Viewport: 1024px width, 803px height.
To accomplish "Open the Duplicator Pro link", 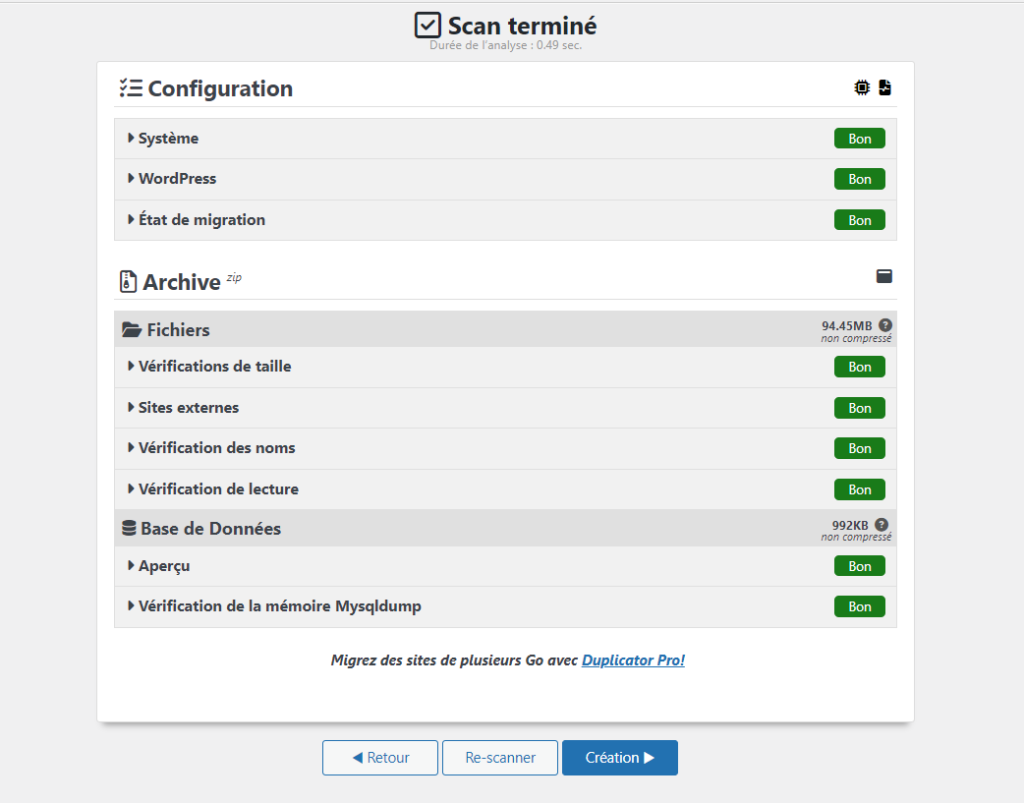I will (x=632, y=660).
